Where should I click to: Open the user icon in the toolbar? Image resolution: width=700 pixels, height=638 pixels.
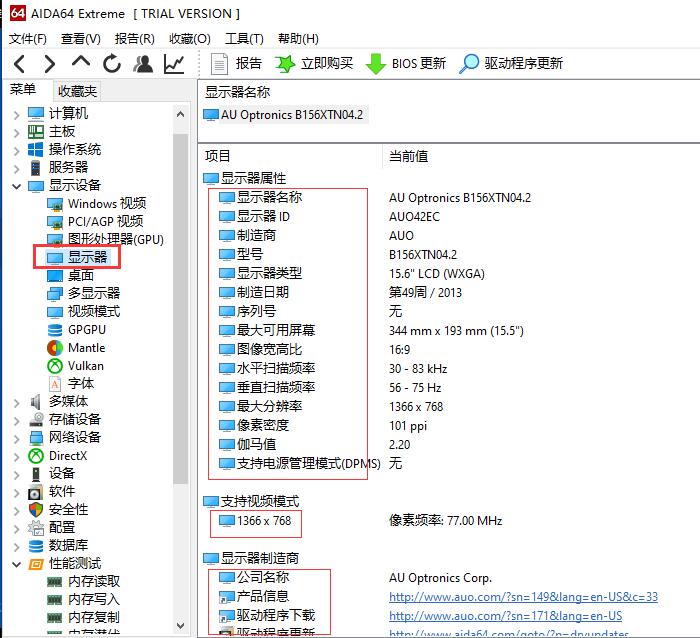[x=143, y=64]
